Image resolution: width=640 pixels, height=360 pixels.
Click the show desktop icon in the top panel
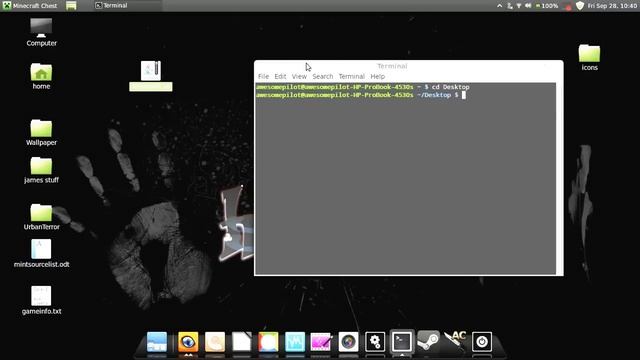(x=71, y=6)
